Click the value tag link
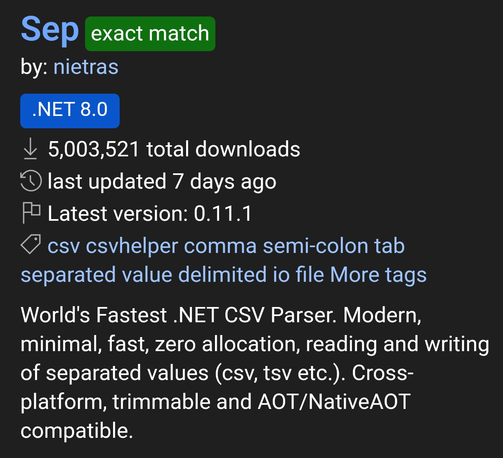Screen dimensions: 503x458 pos(147,275)
